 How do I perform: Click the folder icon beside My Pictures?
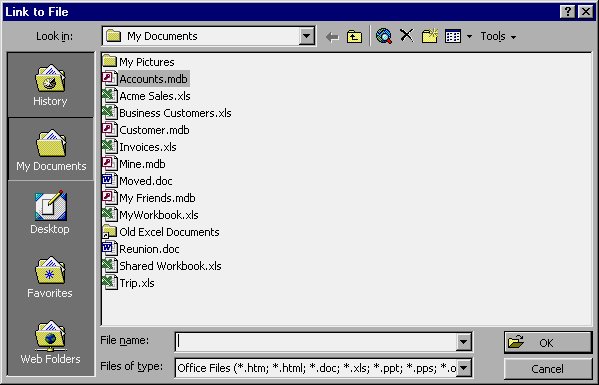click(110, 61)
